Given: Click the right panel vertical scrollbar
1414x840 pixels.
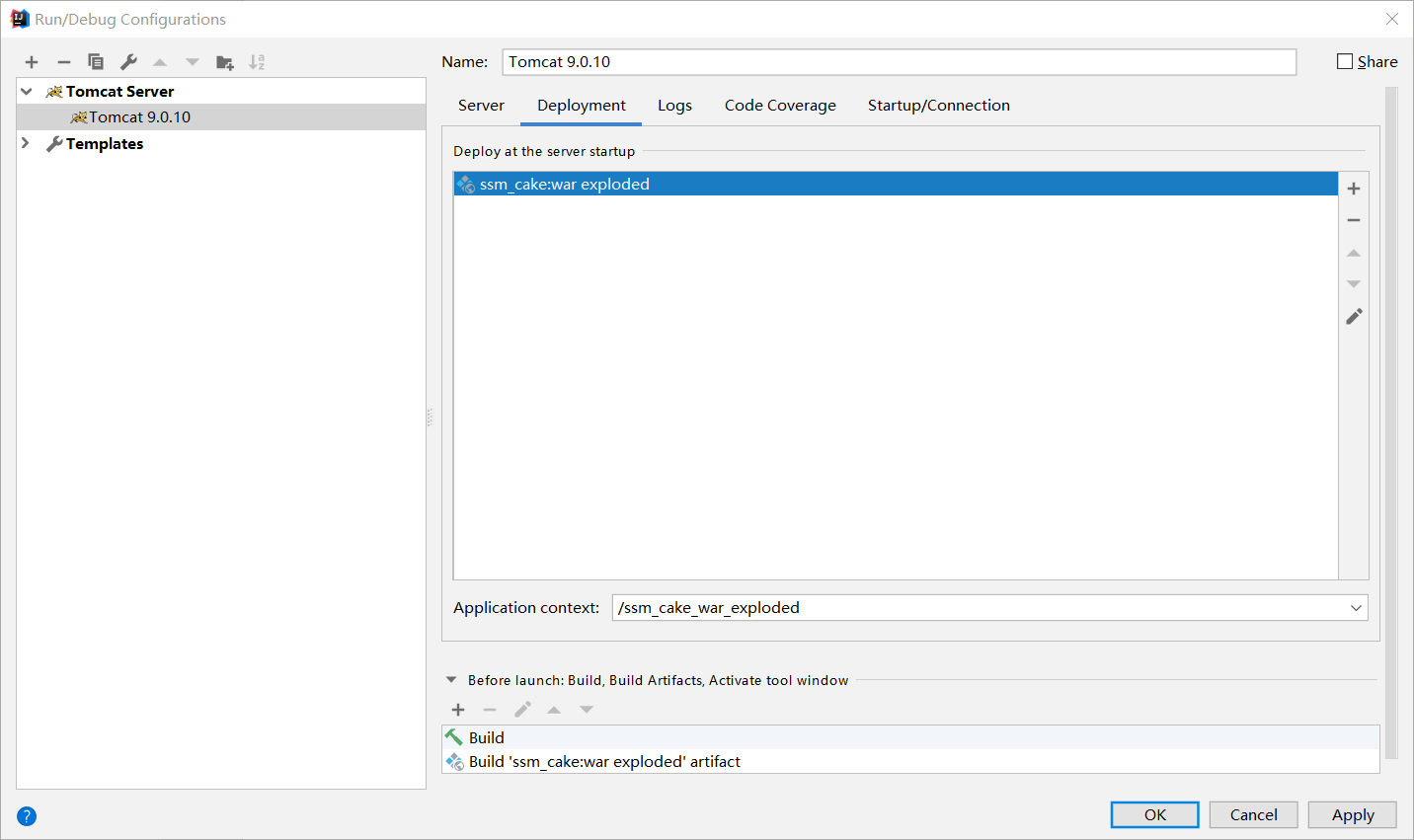Looking at the screenshot, I should click(x=1391, y=424).
